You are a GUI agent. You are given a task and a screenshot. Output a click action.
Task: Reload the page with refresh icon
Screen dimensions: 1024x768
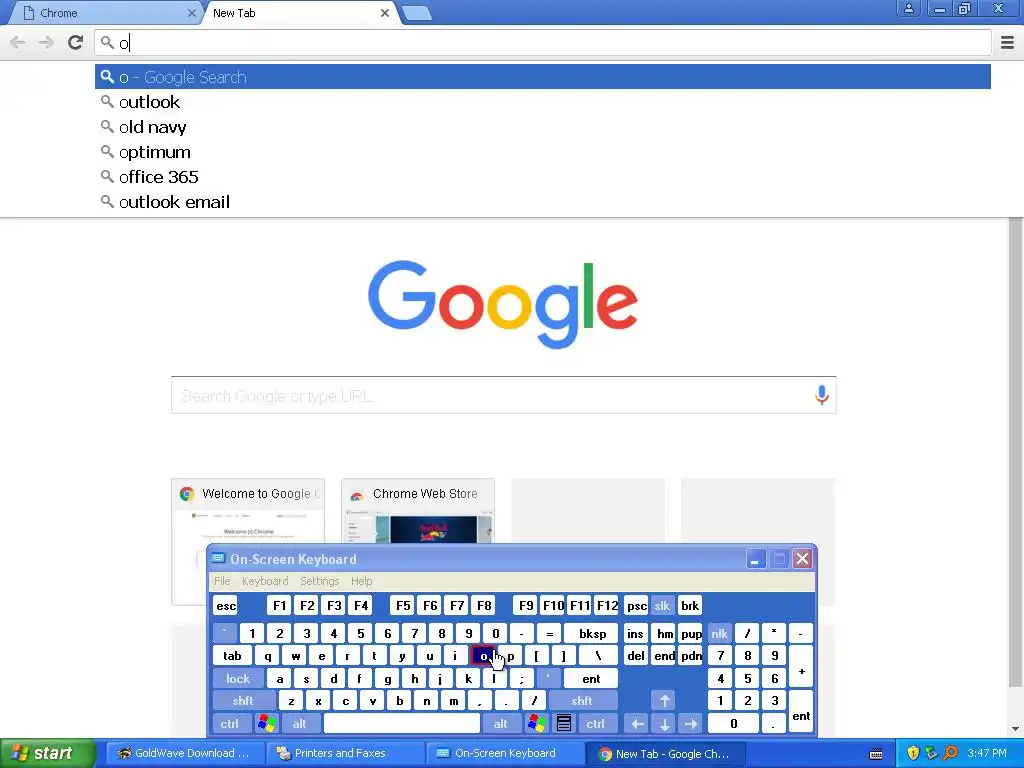click(x=75, y=43)
